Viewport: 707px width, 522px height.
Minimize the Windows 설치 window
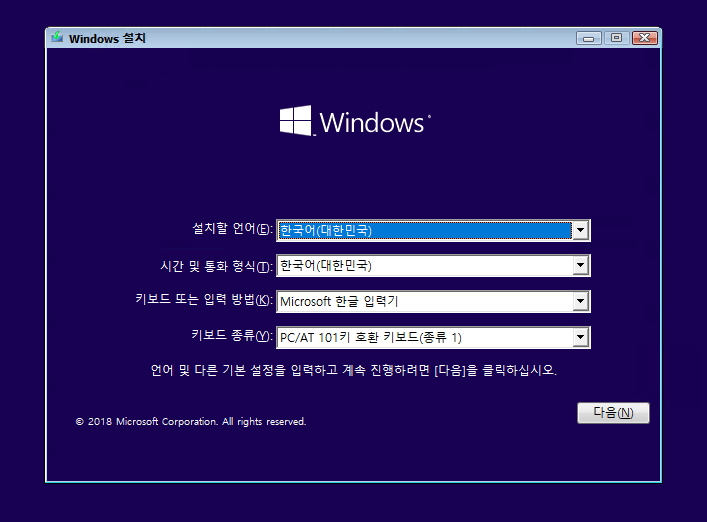click(x=589, y=38)
